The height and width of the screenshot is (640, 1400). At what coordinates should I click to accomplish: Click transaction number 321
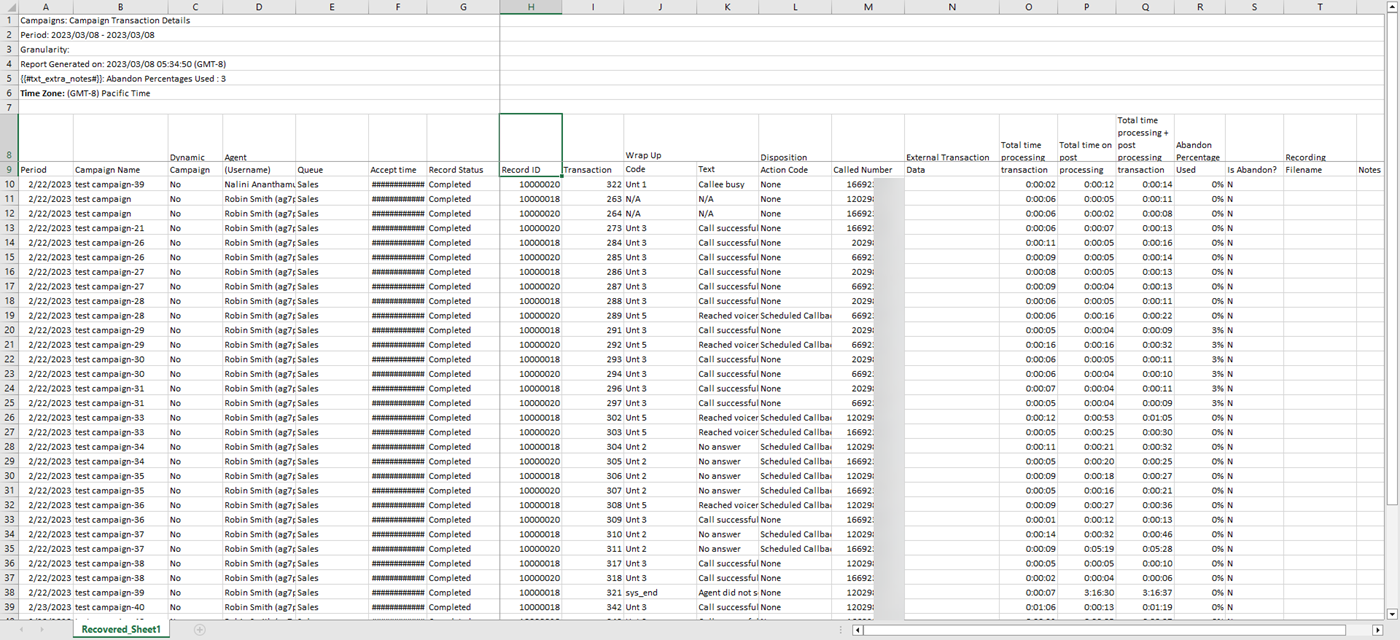[x=593, y=592]
